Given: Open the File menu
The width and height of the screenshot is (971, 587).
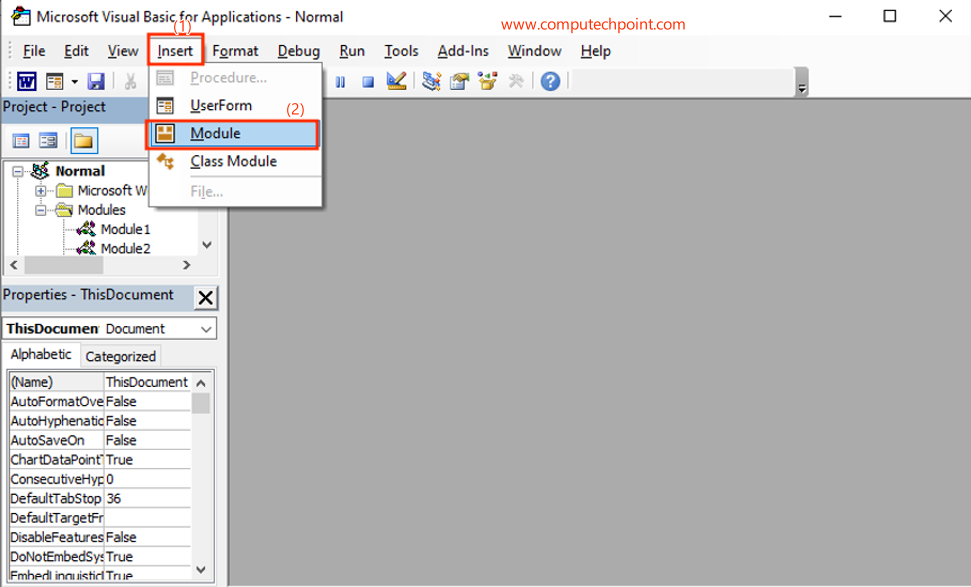Looking at the screenshot, I should (x=34, y=51).
